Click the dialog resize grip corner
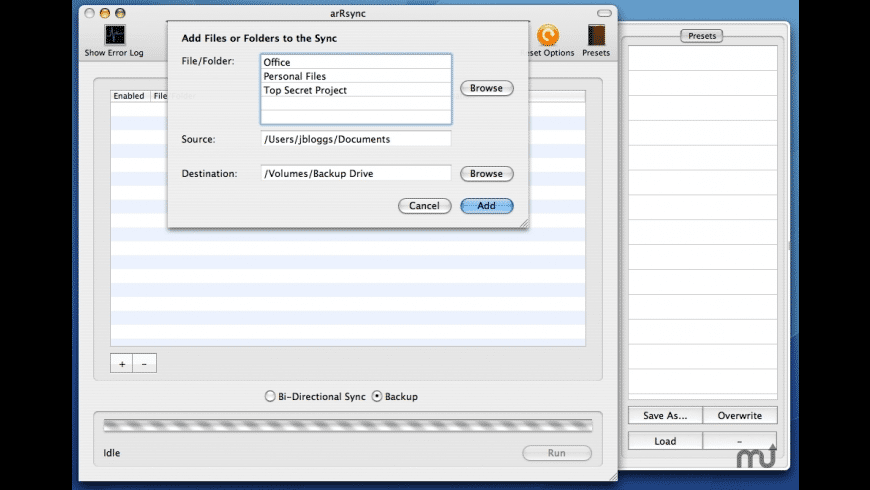Image resolution: width=870 pixels, height=490 pixels. pos(523,223)
